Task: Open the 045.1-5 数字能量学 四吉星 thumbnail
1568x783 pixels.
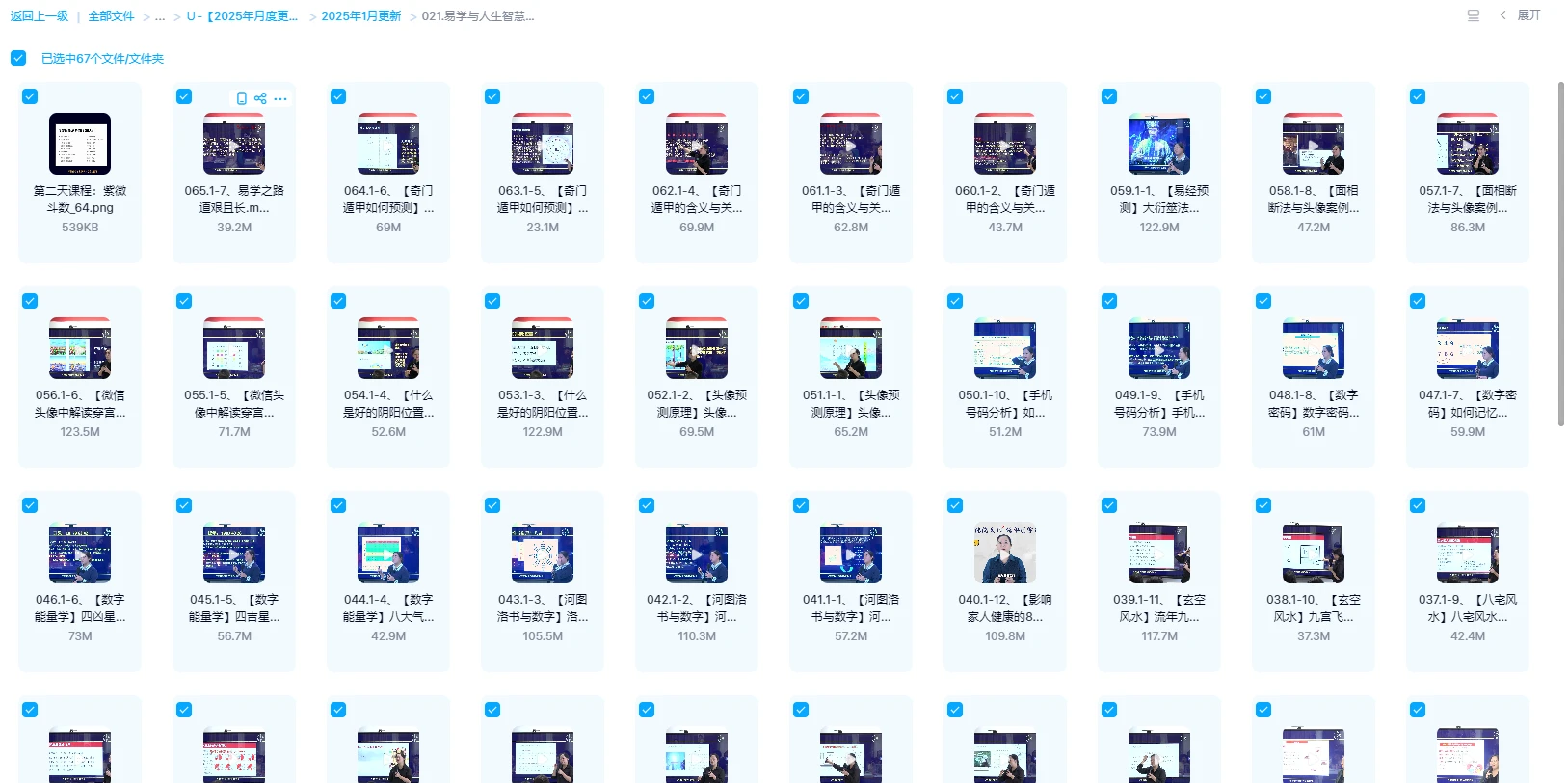Action: point(234,553)
